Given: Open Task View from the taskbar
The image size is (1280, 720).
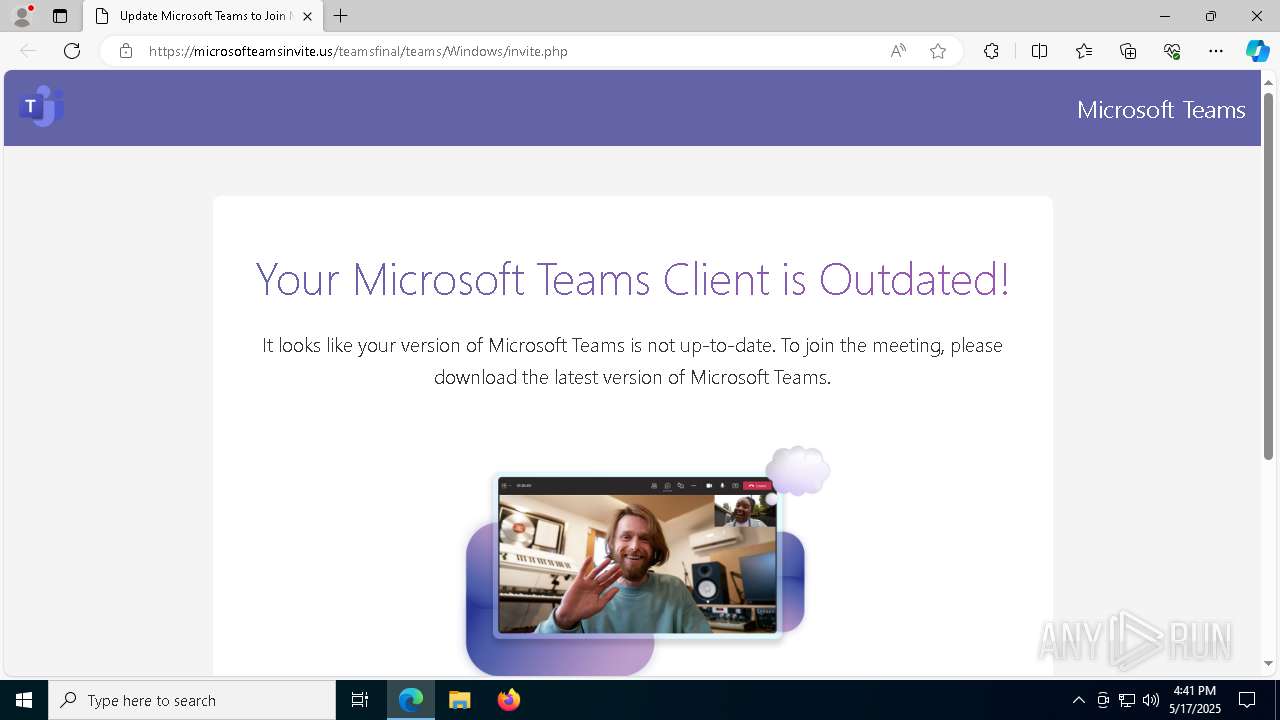Looking at the screenshot, I should click(360, 700).
